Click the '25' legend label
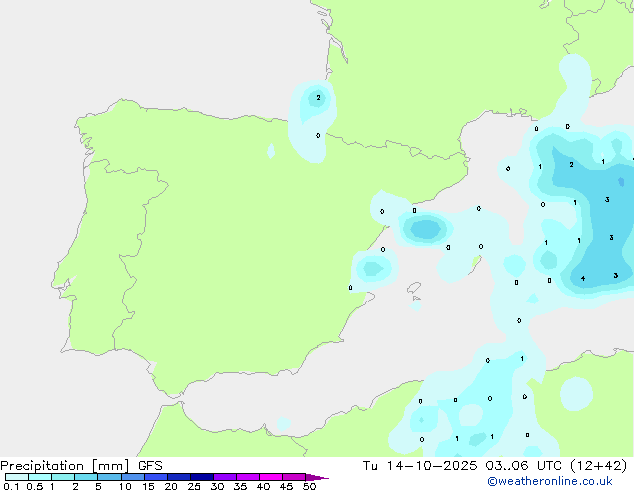This screenshot has width=634, height=490. click(x=194, y=486)
